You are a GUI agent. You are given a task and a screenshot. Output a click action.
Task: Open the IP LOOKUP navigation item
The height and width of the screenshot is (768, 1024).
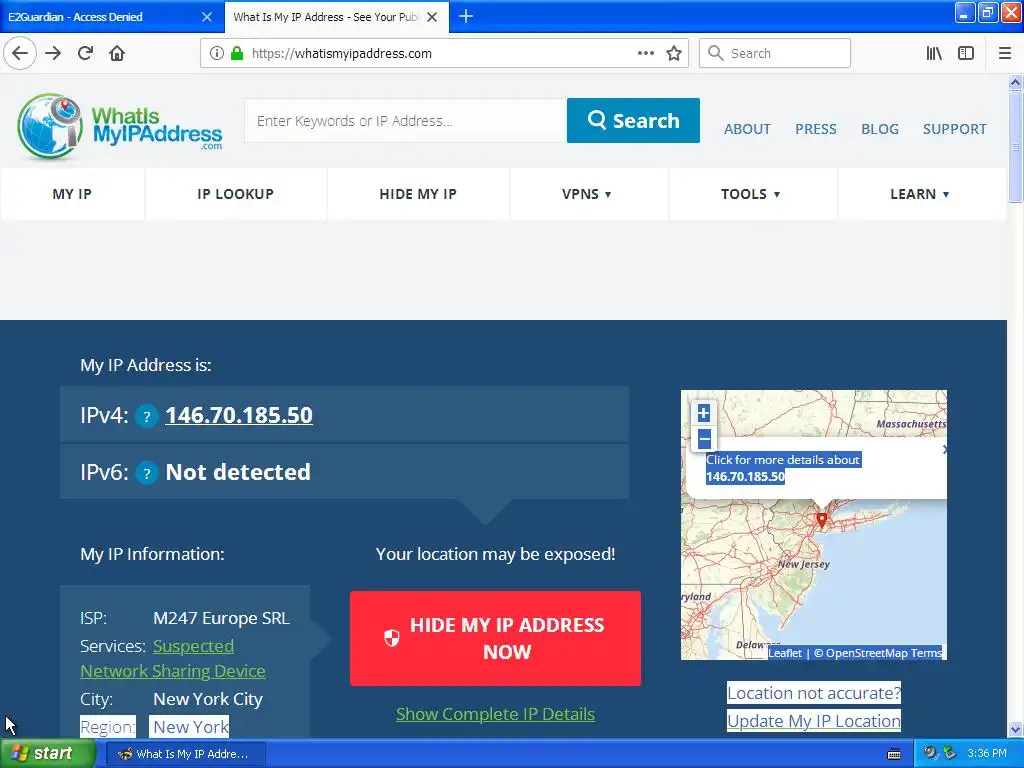235,194
